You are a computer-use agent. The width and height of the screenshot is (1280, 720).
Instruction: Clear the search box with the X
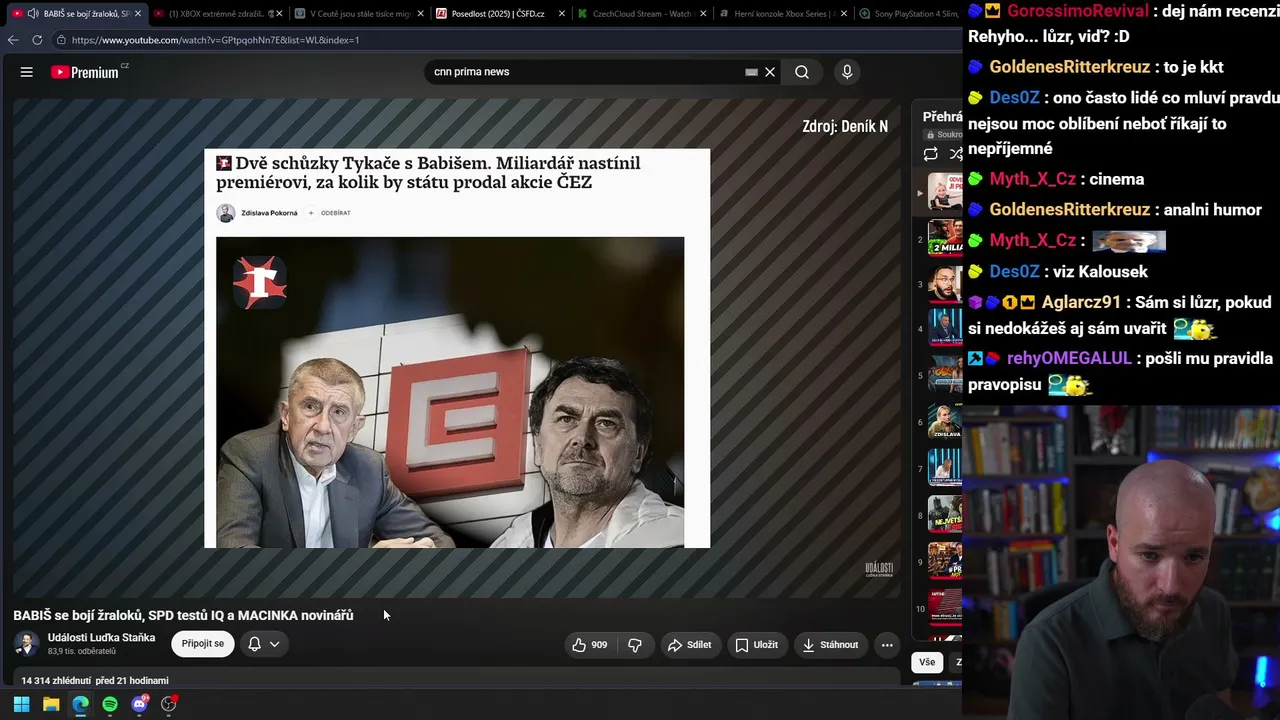point(770,72)
